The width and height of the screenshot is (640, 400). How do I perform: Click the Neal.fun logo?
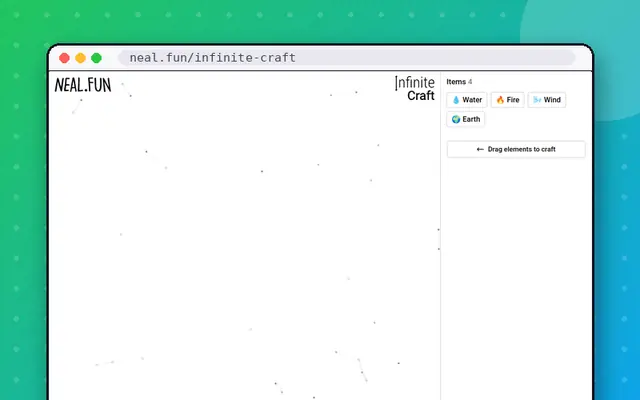point(83,85)
